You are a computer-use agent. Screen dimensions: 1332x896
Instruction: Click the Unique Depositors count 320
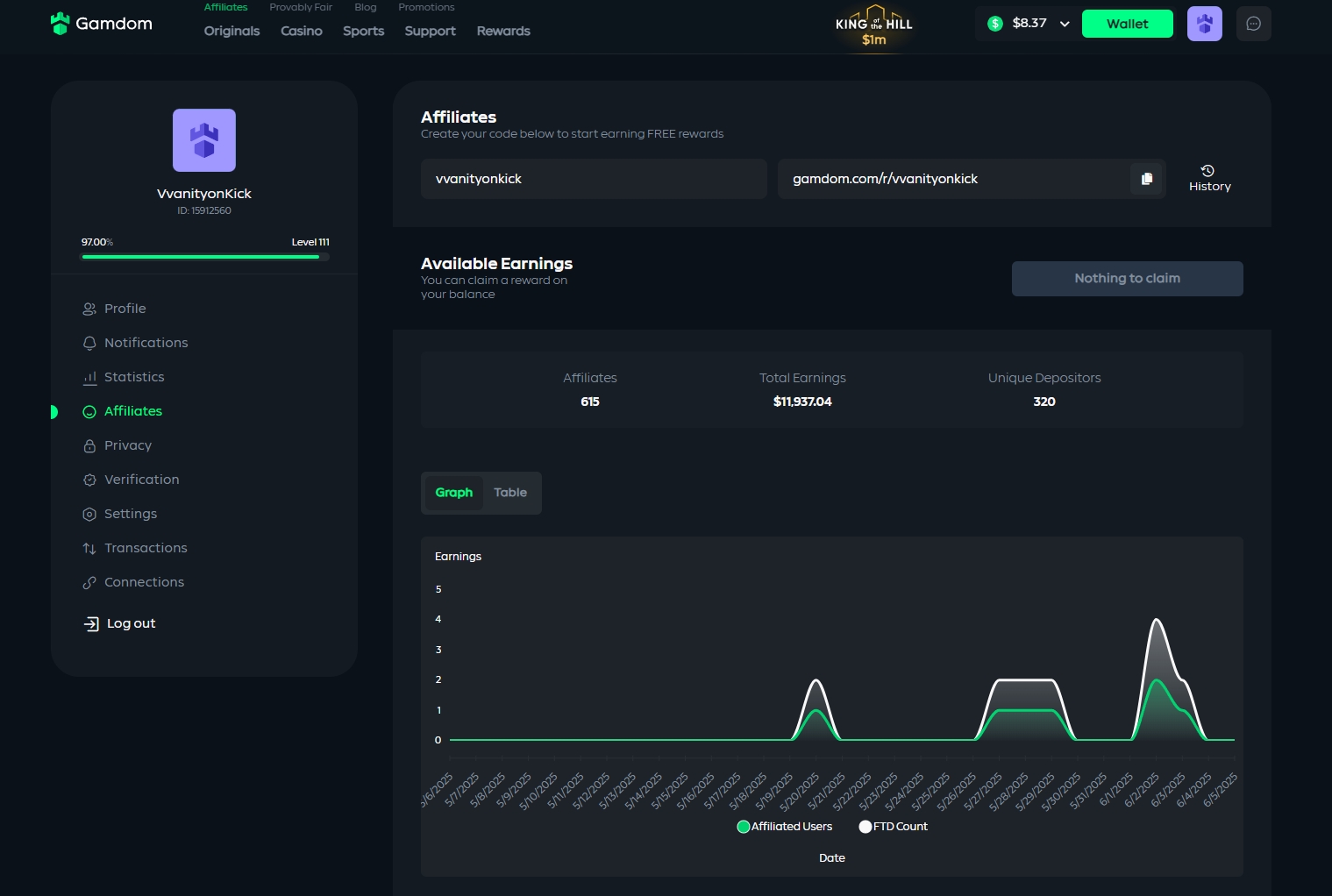pos(1044,402)
